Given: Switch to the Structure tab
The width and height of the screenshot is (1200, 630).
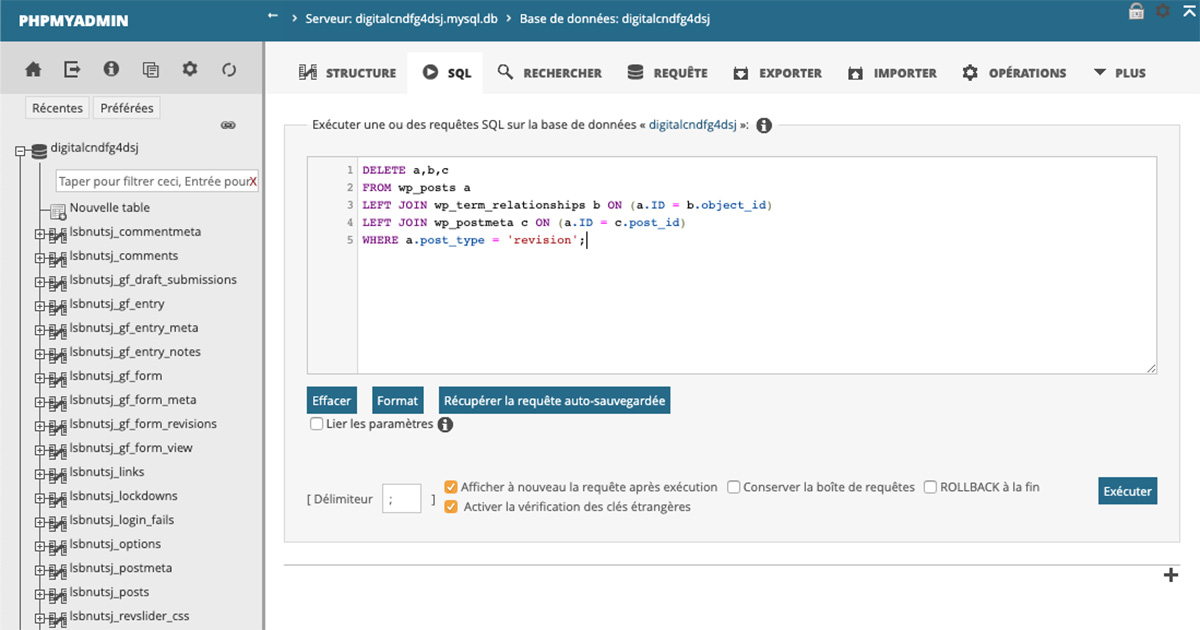Looking at the screenshot, I should (x=347, y=73).
